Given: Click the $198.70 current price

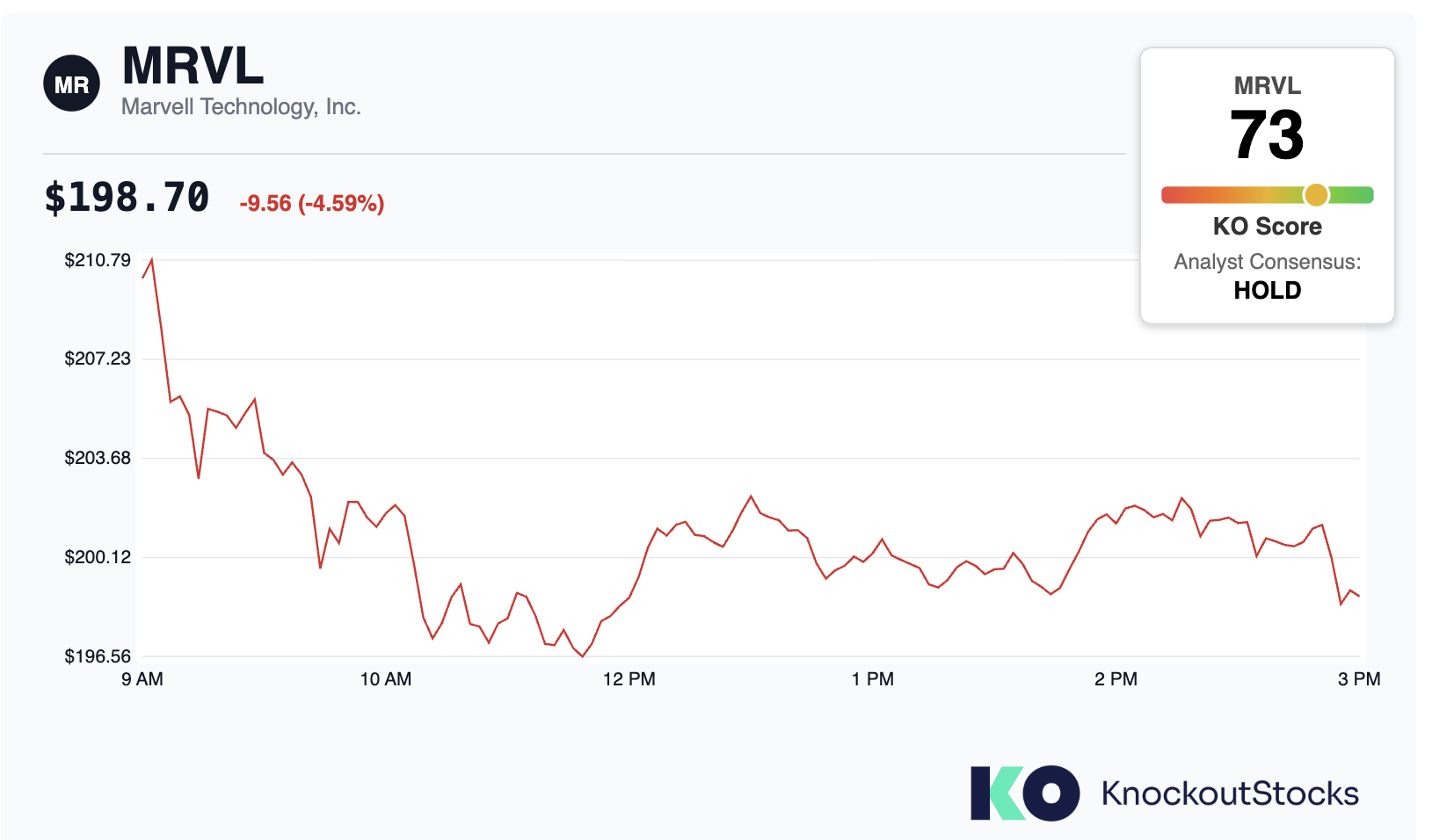Looking at the screenshot, I should (127, 198).
